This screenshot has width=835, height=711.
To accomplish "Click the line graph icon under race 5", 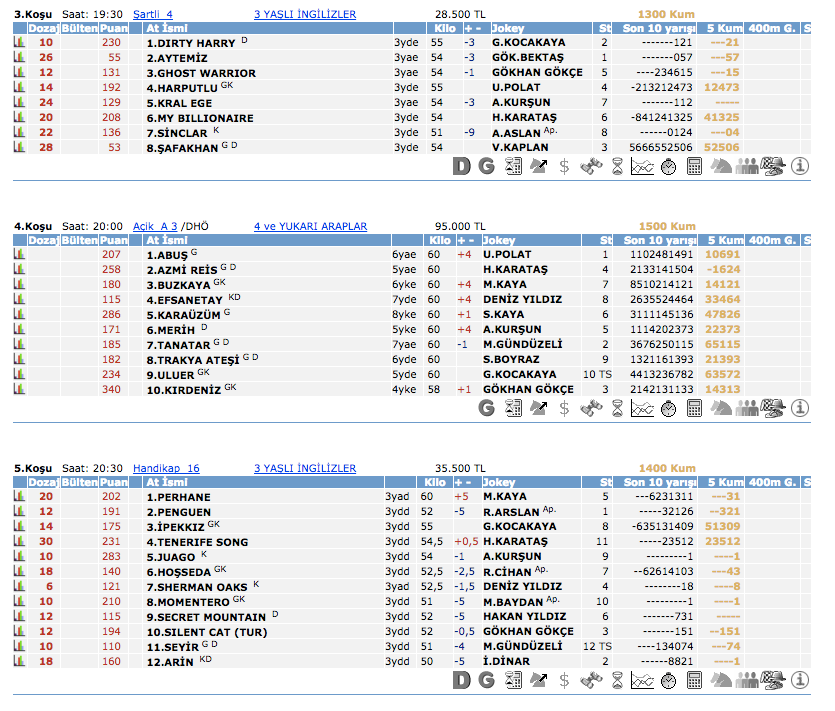I will point(643,680).
